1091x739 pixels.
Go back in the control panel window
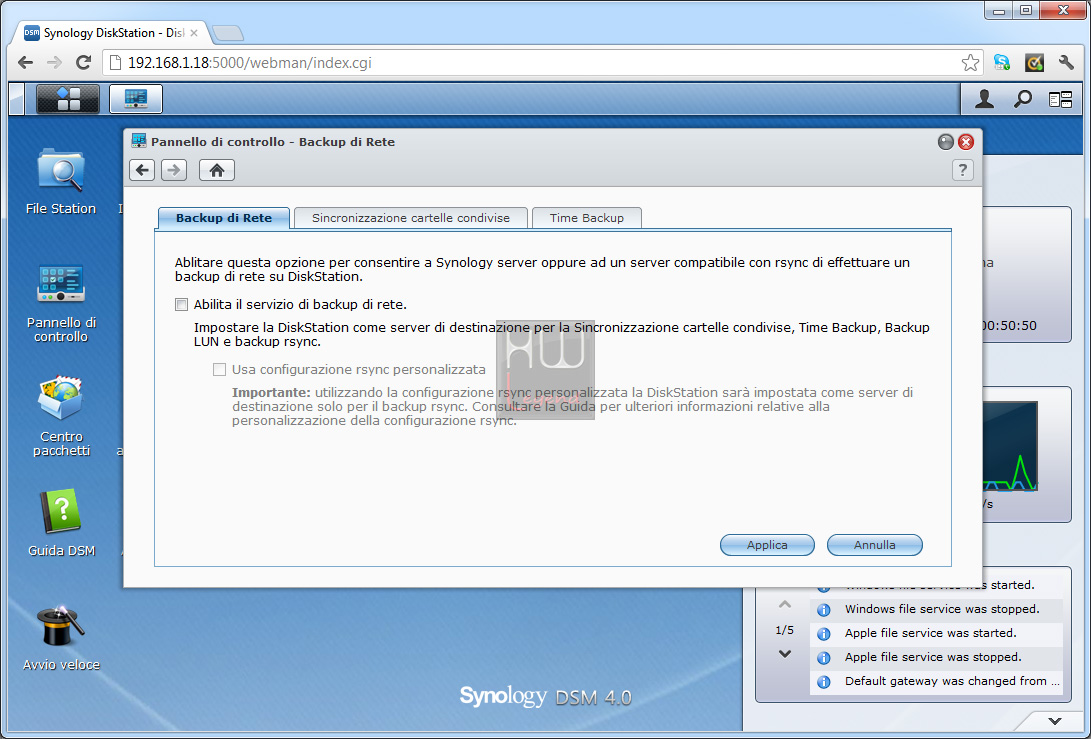click(x=142, y=170)
